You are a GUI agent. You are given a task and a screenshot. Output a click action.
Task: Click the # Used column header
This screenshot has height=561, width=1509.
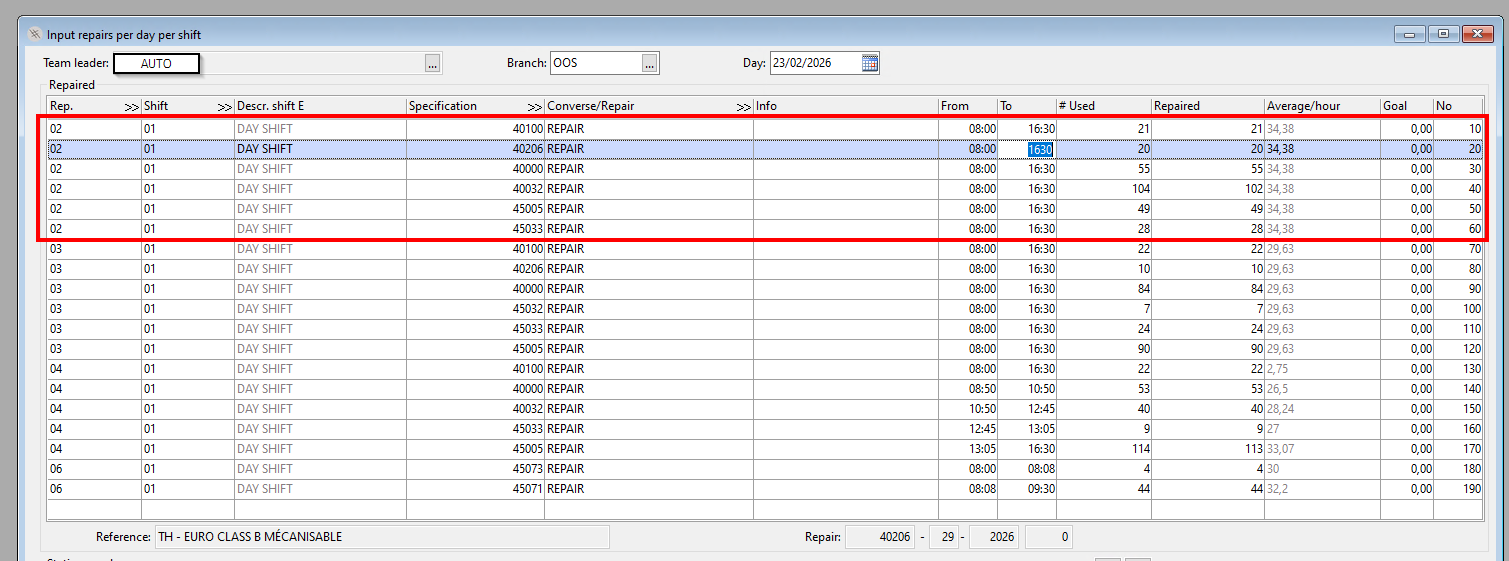point(1103,106)
